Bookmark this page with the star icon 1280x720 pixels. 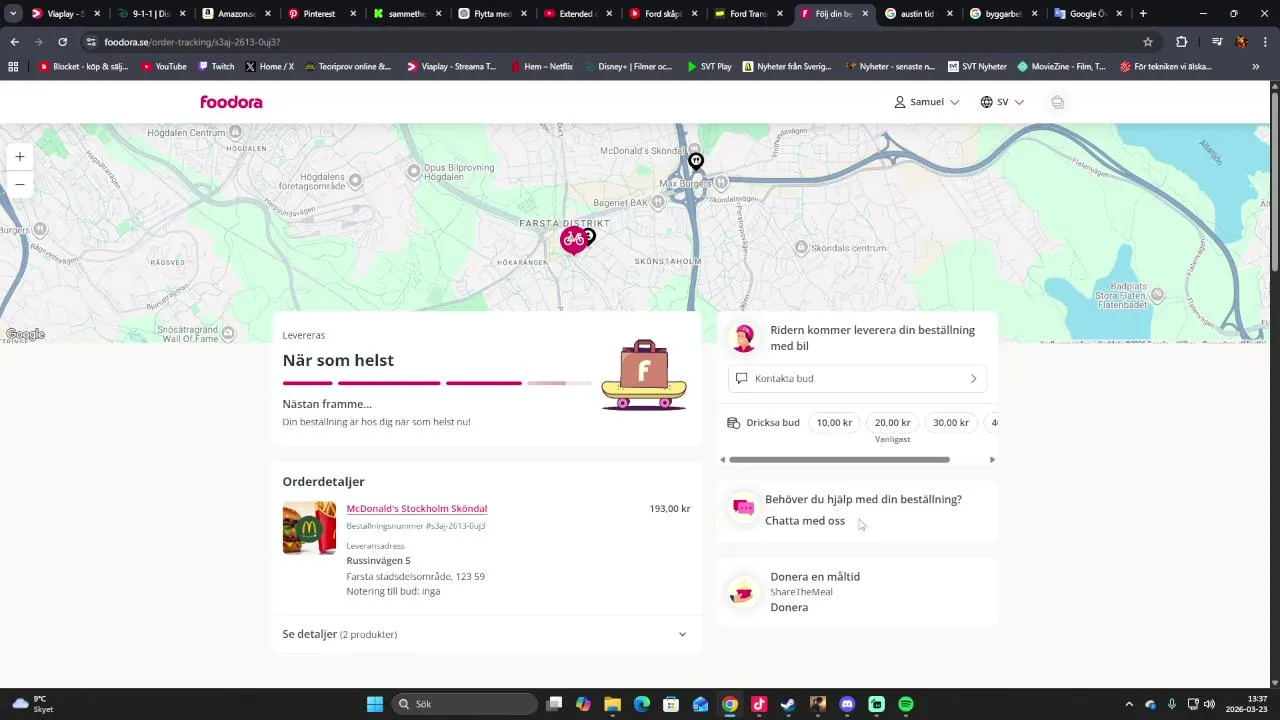(x=1148, y=42)
